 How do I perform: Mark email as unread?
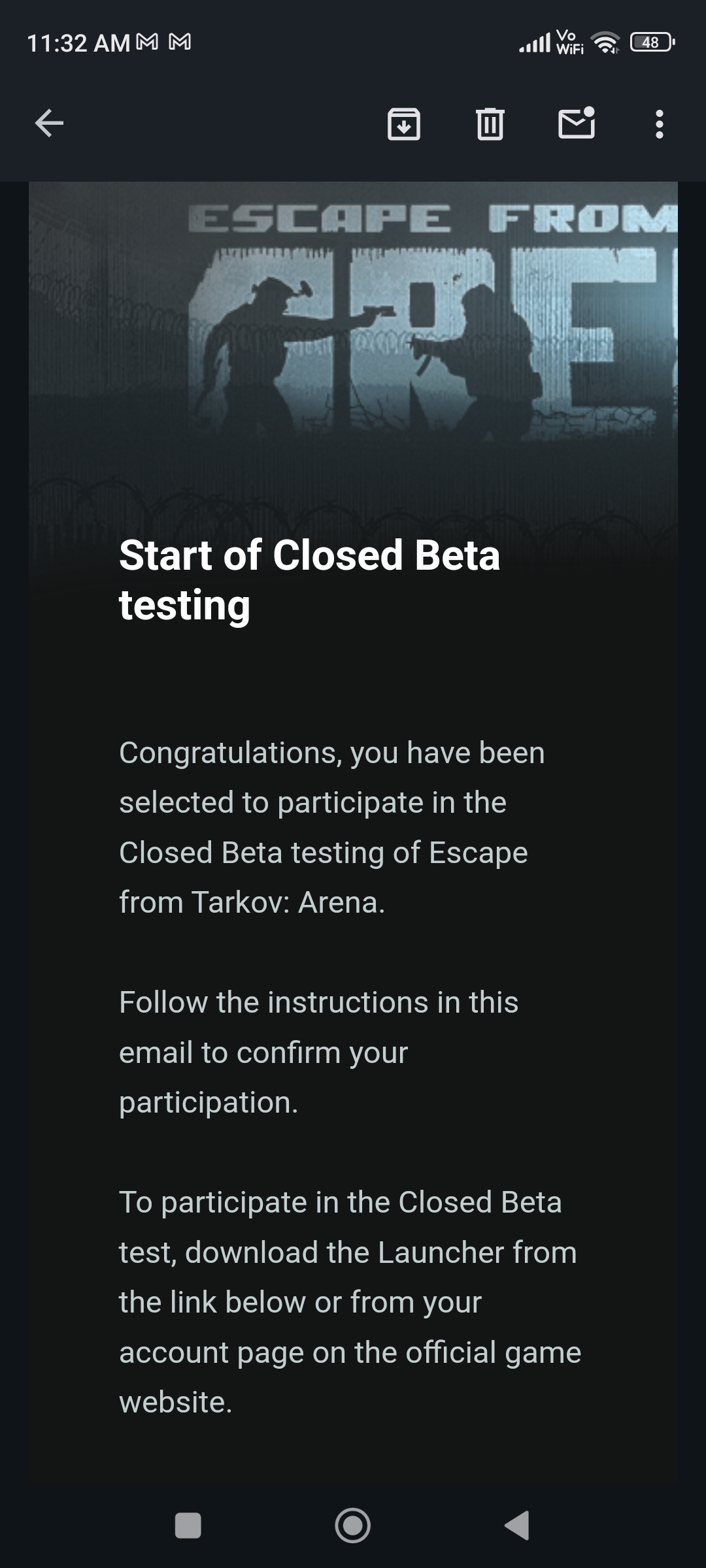pos(577,123)
